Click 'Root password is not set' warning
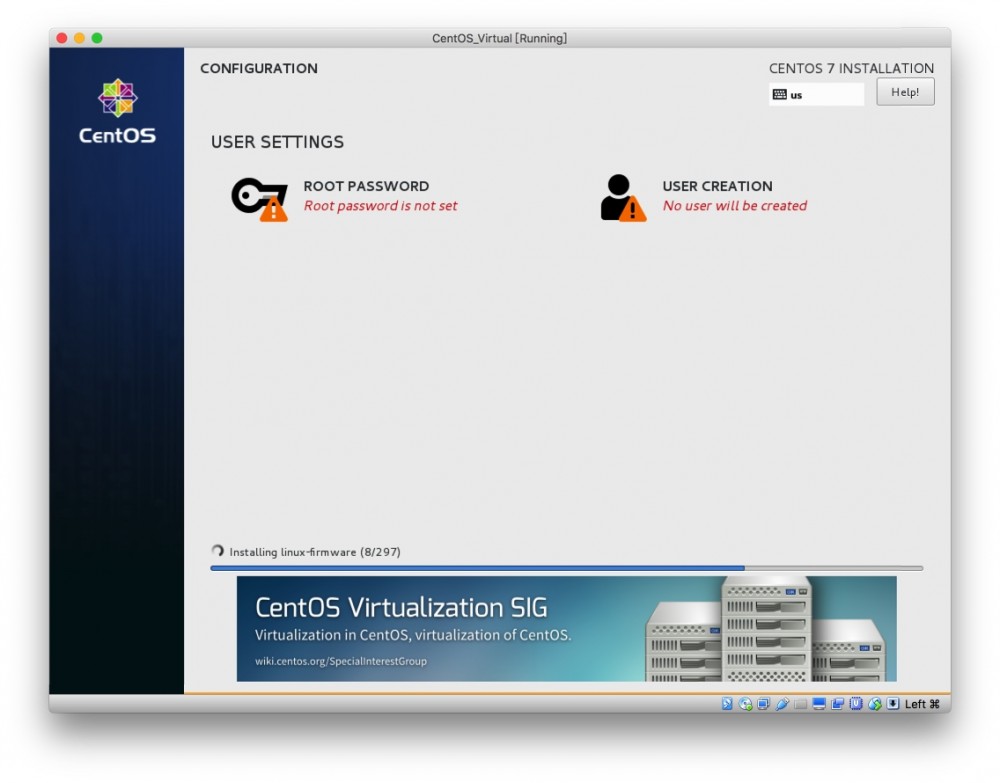The height and width of the screenshot is (783, 1000). (x=380, y=206)
